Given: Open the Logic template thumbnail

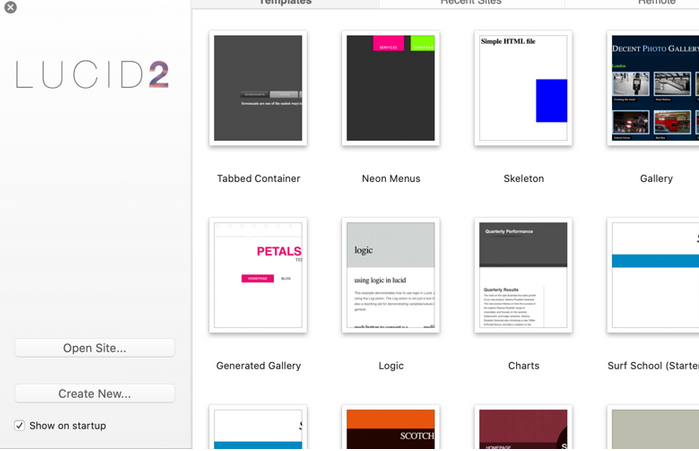Looking at the screenshot, I should coord(391,275).
